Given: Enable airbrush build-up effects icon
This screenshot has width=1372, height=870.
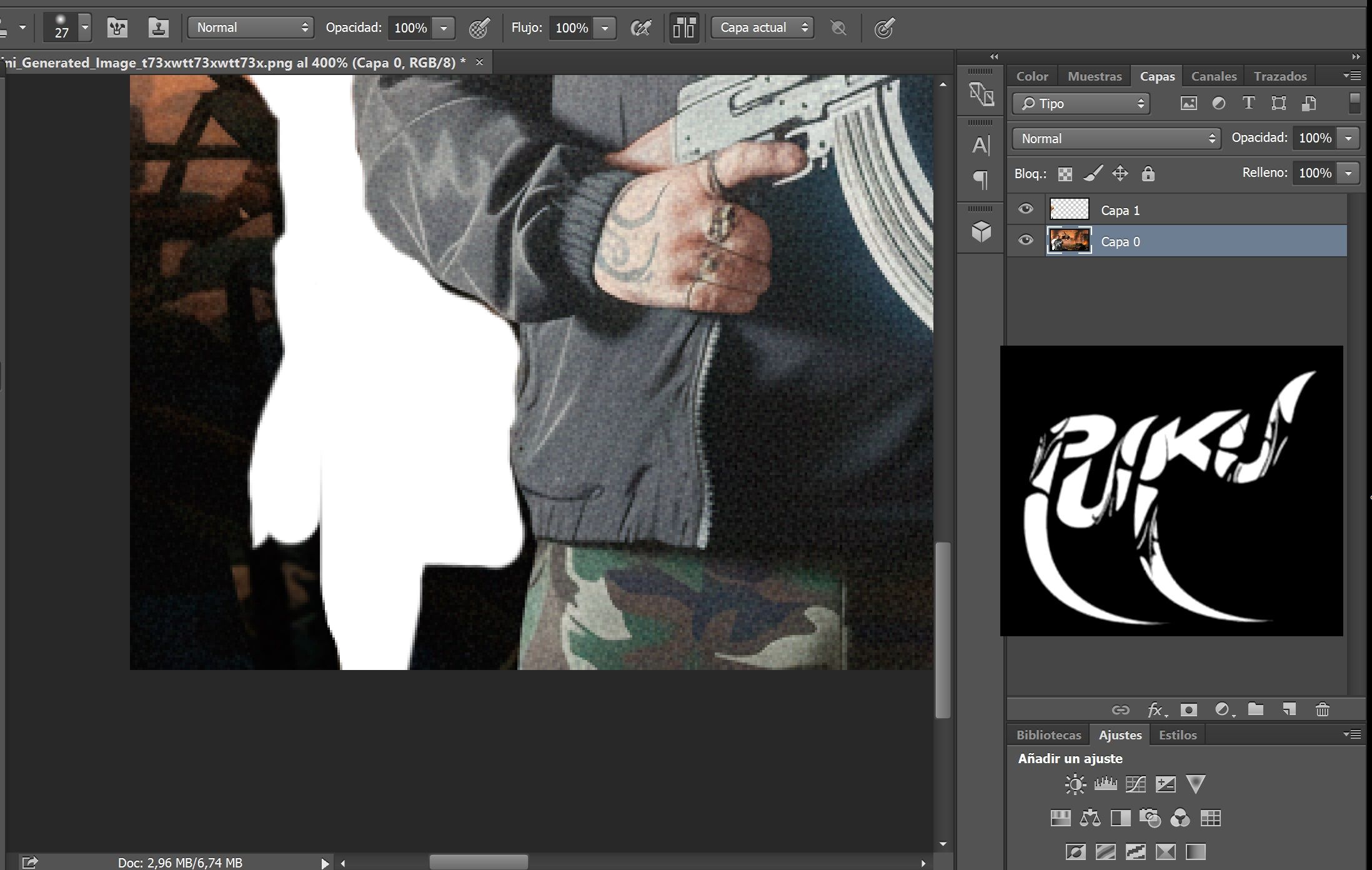Looking at the screenshot, I should 640,27.
